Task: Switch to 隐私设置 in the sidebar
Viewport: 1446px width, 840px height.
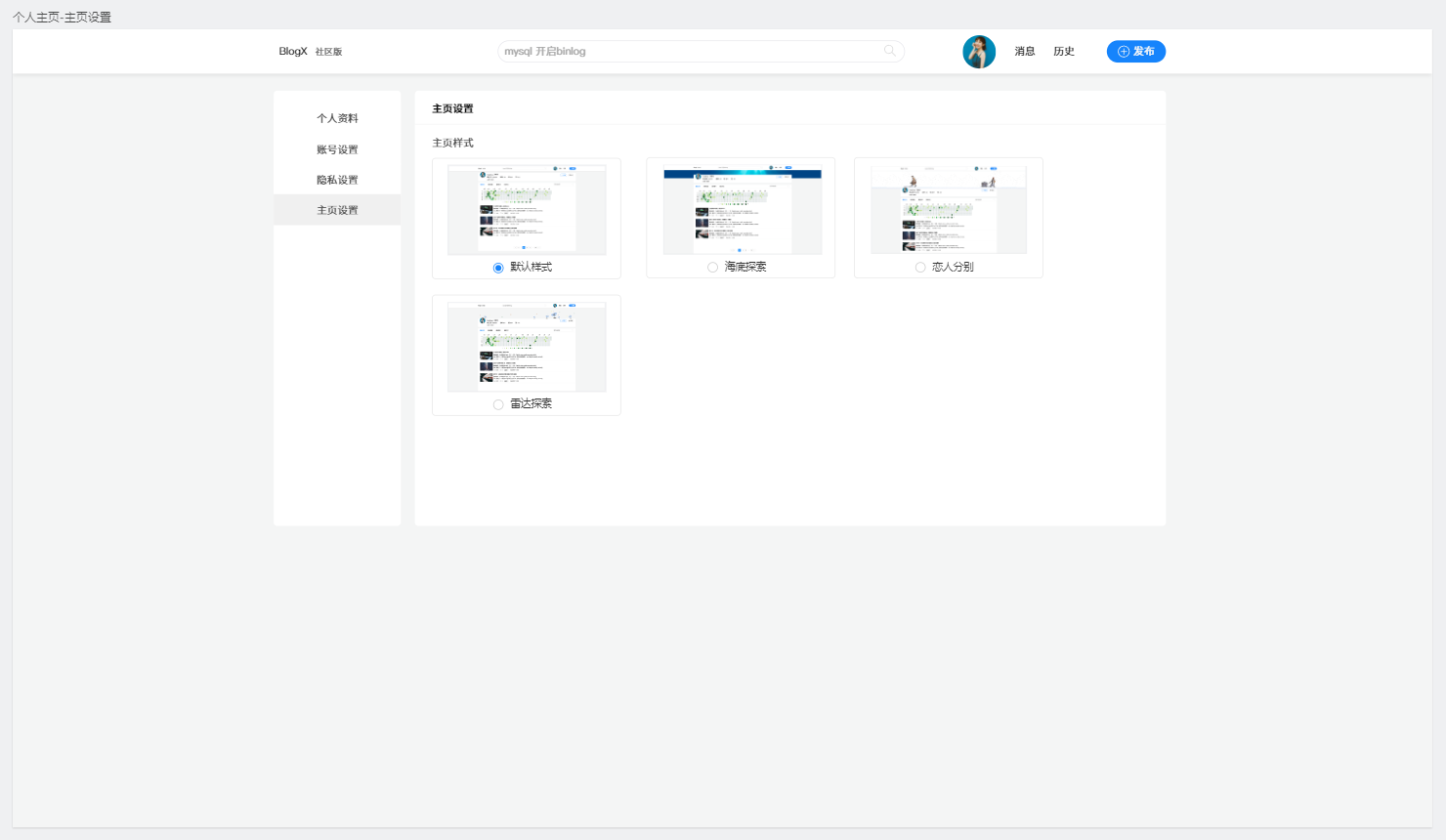Action: 337,180
